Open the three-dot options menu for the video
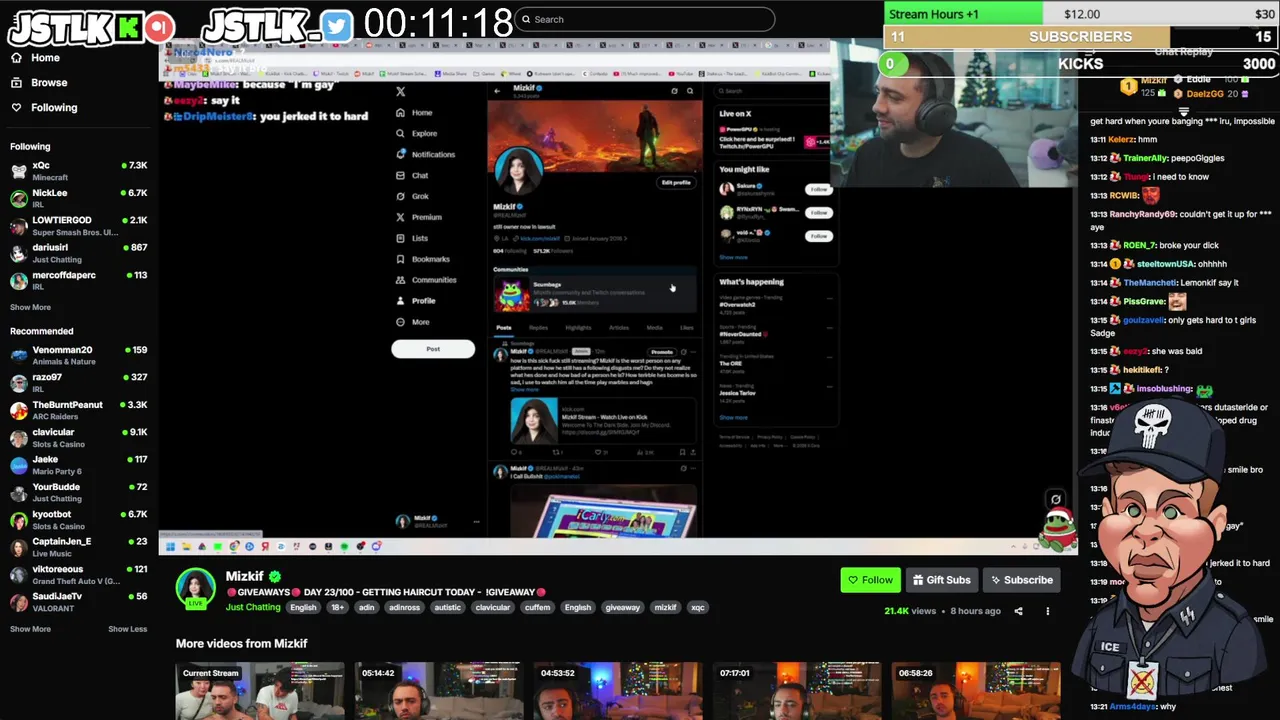Viewport: 1280px width, 720px height. [1048, 611]
